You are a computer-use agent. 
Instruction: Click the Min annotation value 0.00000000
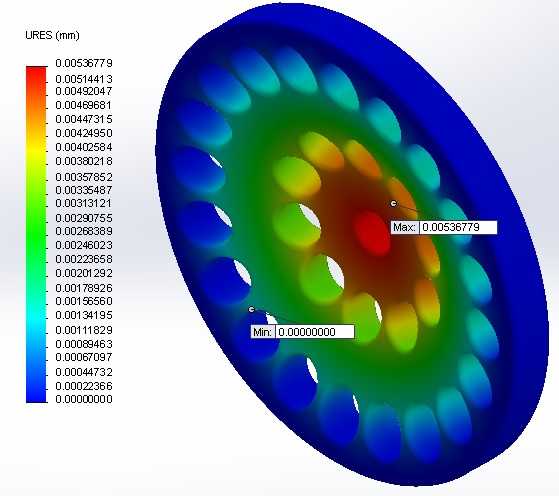pyautogui.click(x=315, y=332)
